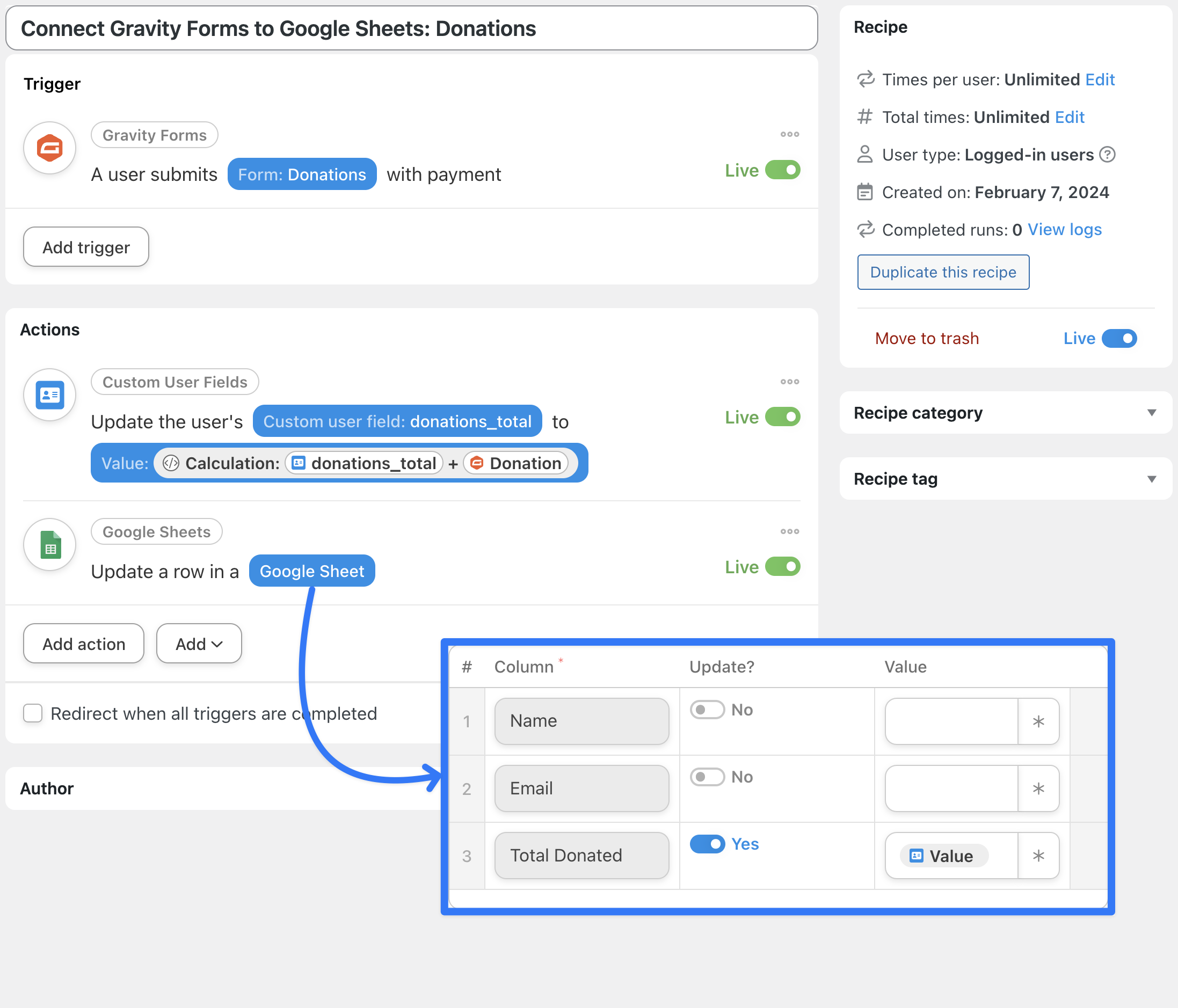Click the recipe title input field

pyautogui.click(x=411, y=28)
